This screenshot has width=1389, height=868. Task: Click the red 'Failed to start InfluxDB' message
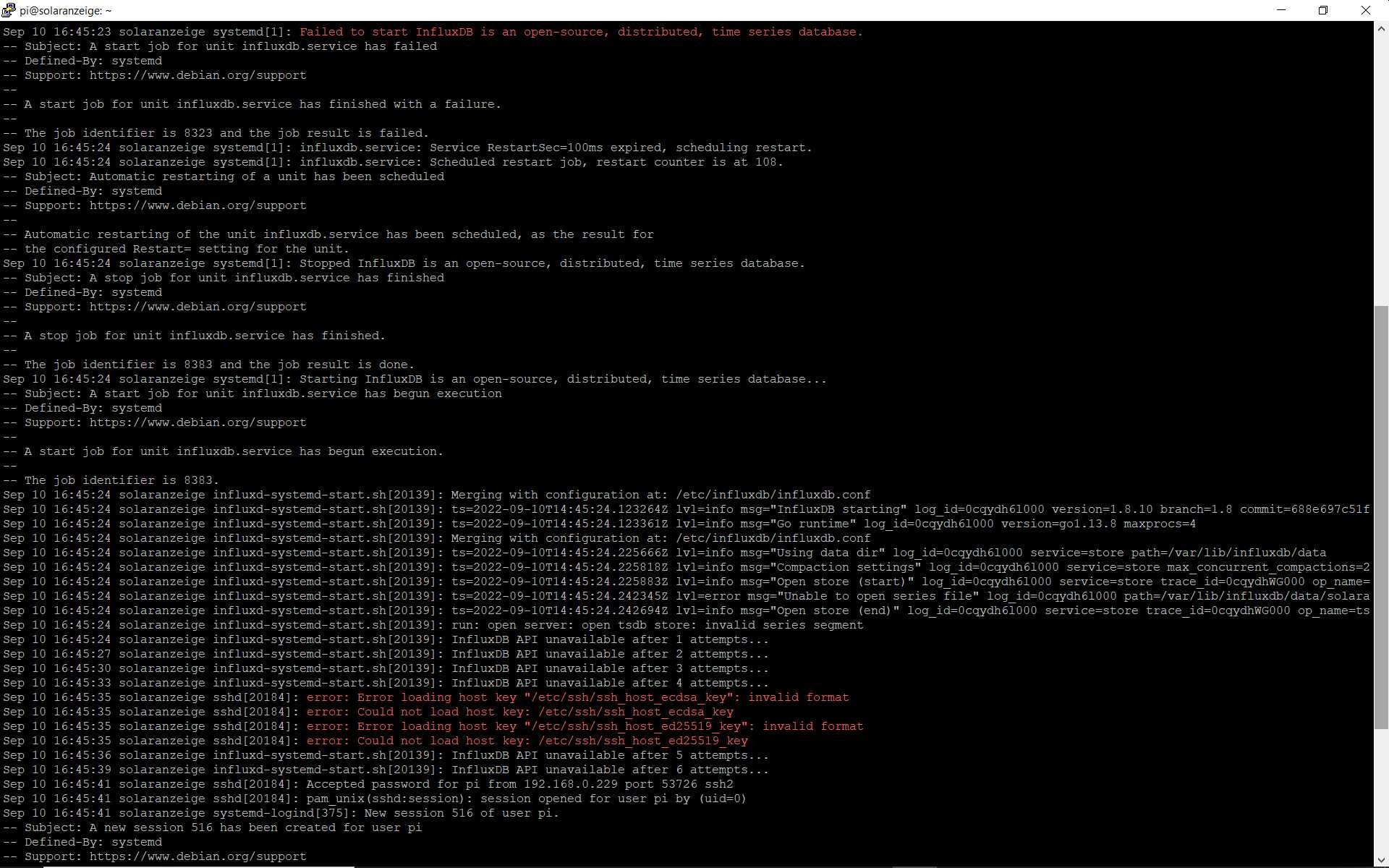point(580,32)
